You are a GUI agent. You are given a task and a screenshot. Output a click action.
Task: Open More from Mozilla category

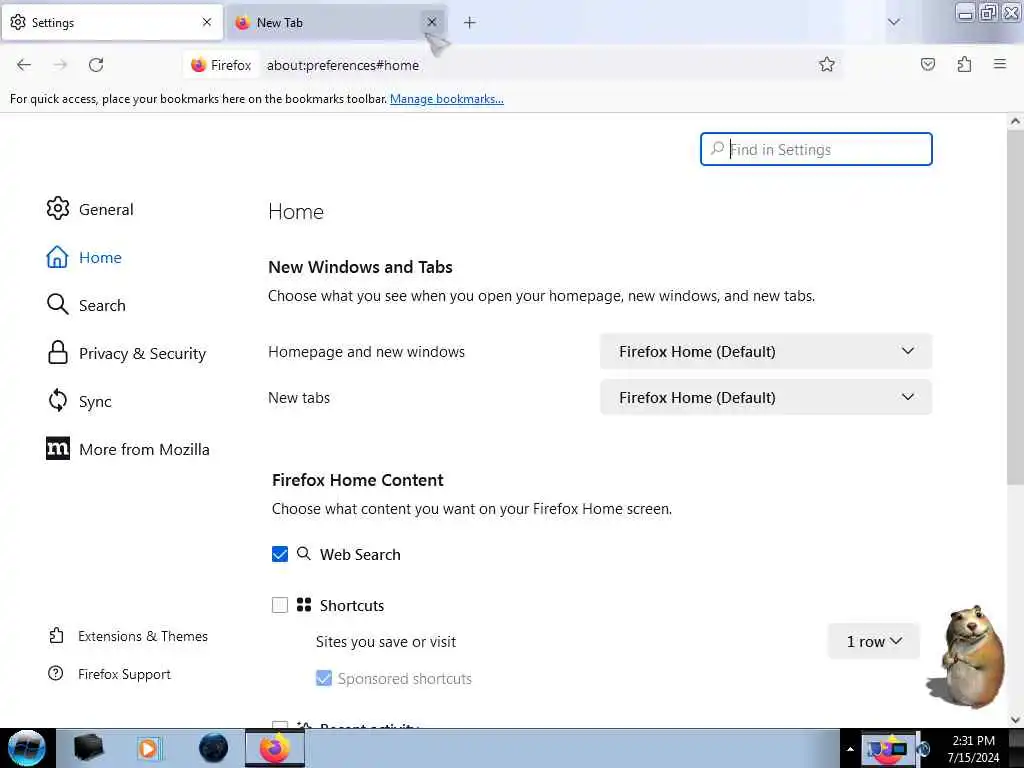128,449
